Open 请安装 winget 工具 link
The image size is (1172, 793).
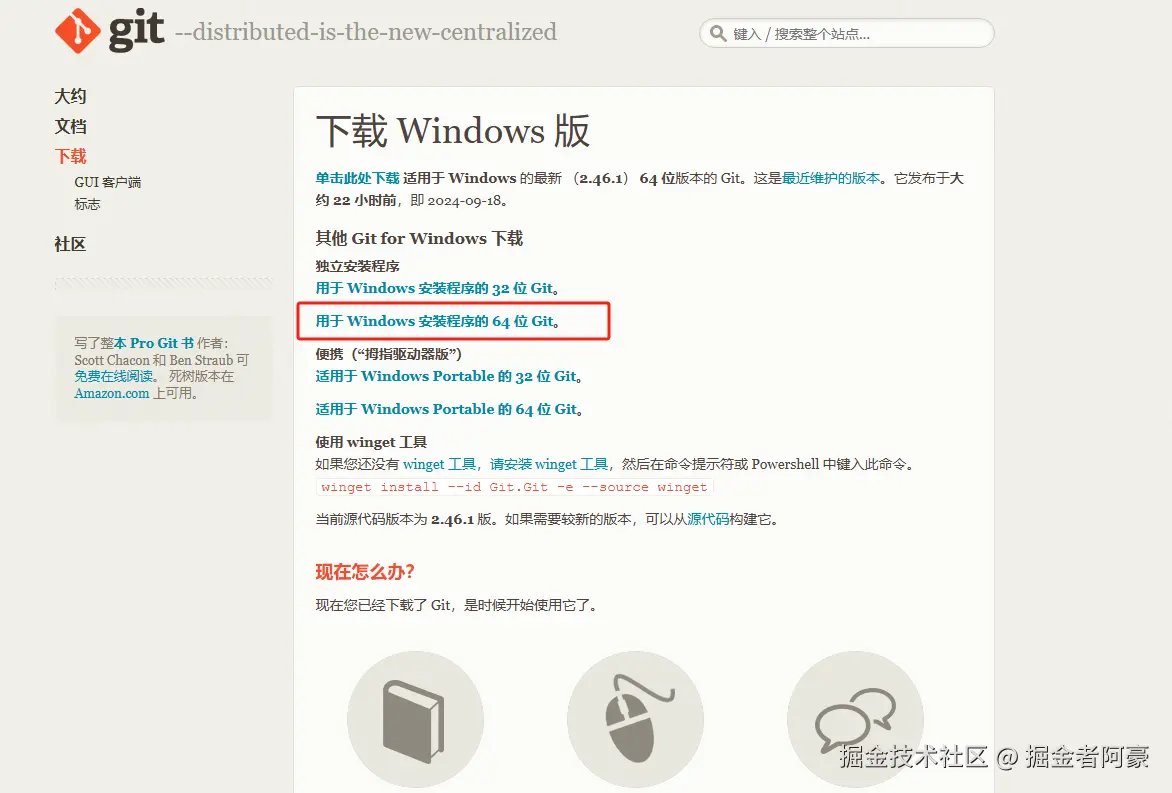pos(549,464)
